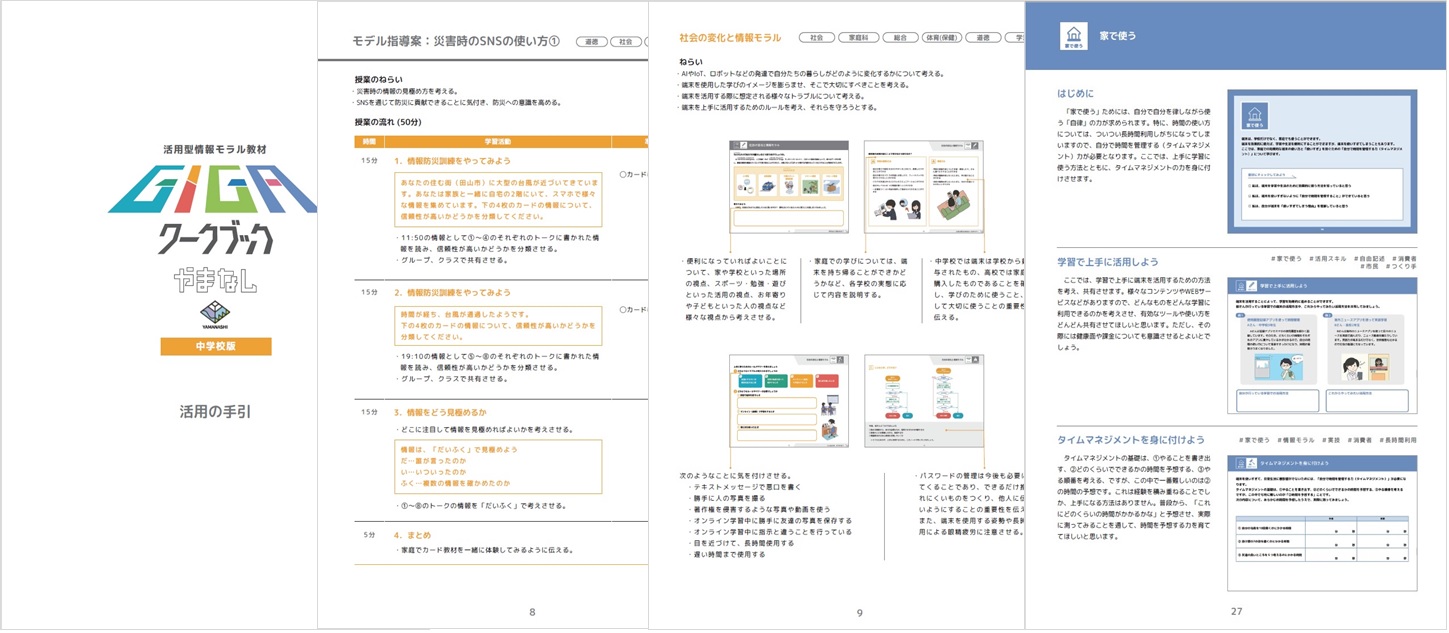The width and height of the screenshot is (1449, 633).
Task: Open the thumbnail showing students and a sofa illustration
Action: coord(923,188)
